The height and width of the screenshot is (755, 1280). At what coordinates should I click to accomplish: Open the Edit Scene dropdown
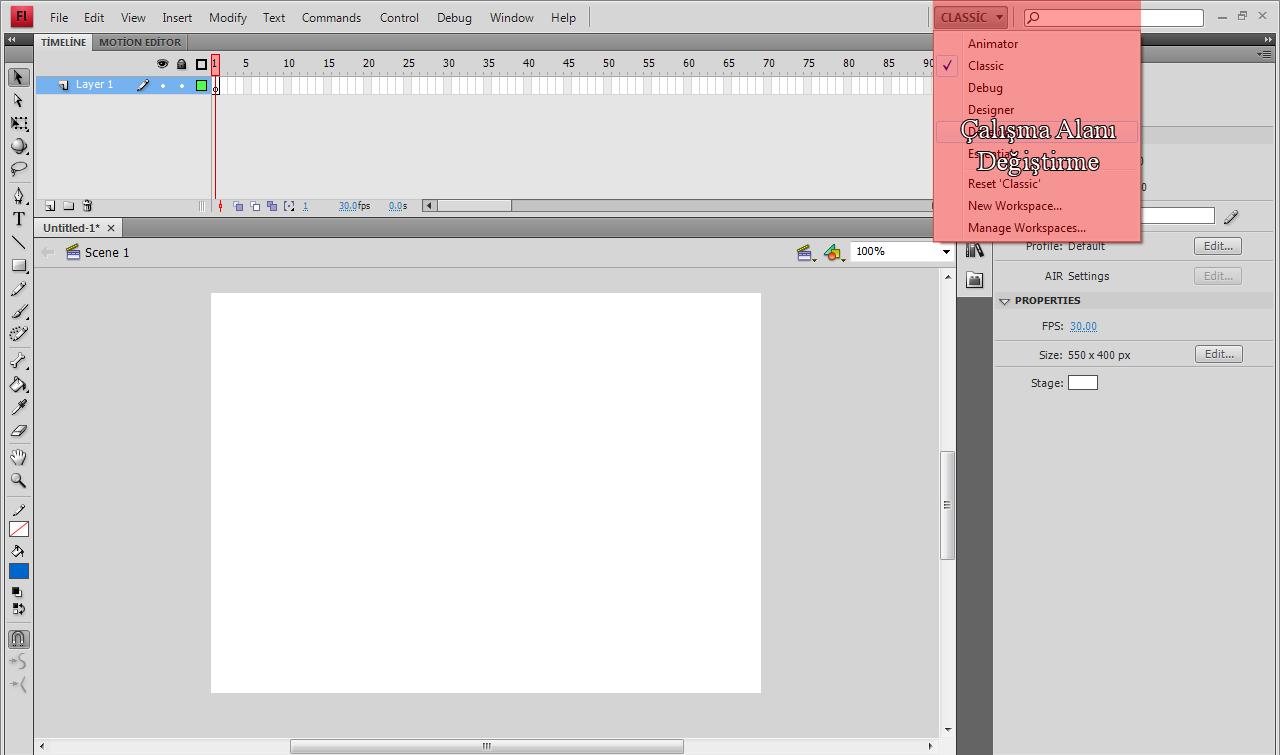[x=805, y=253]
